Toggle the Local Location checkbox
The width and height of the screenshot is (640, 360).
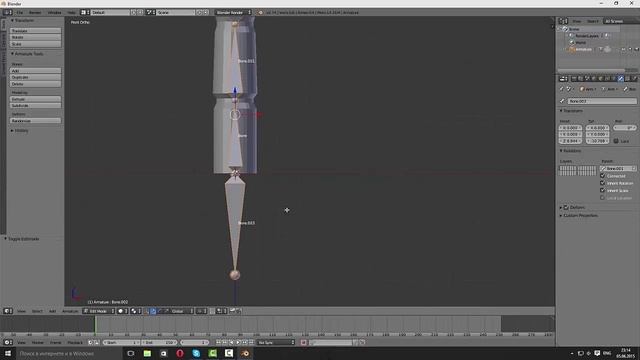click(x=602, y=198)
